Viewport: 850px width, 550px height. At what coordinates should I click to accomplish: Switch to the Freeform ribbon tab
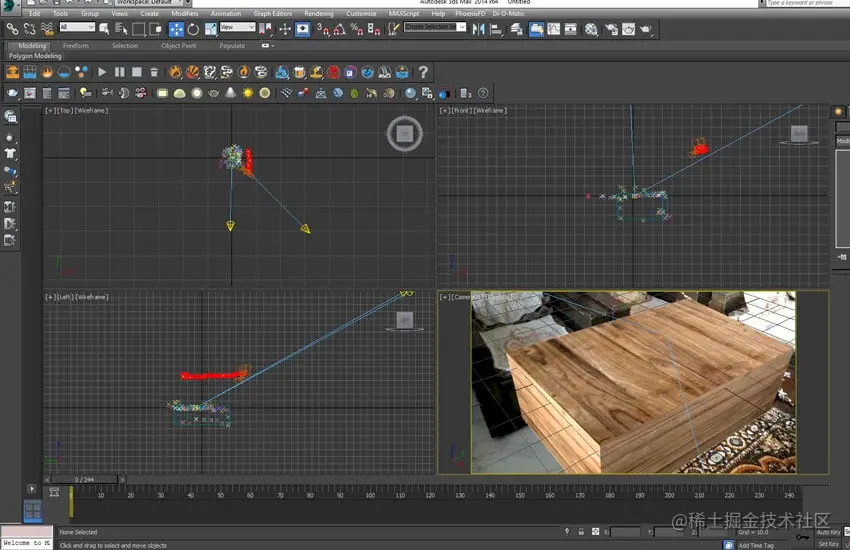[76, 46]
